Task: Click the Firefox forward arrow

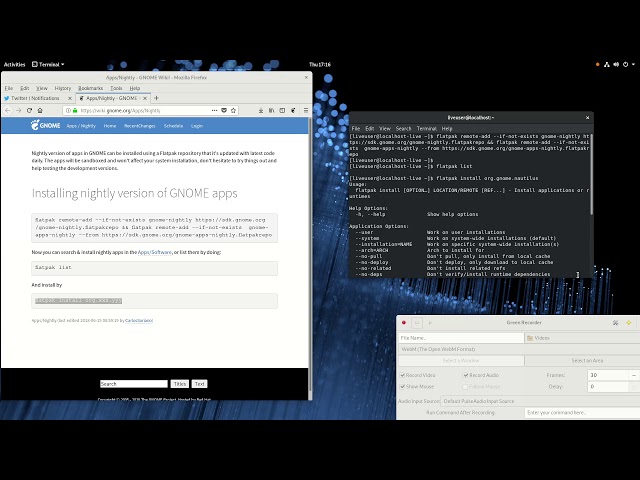Action: pos(18,110)
